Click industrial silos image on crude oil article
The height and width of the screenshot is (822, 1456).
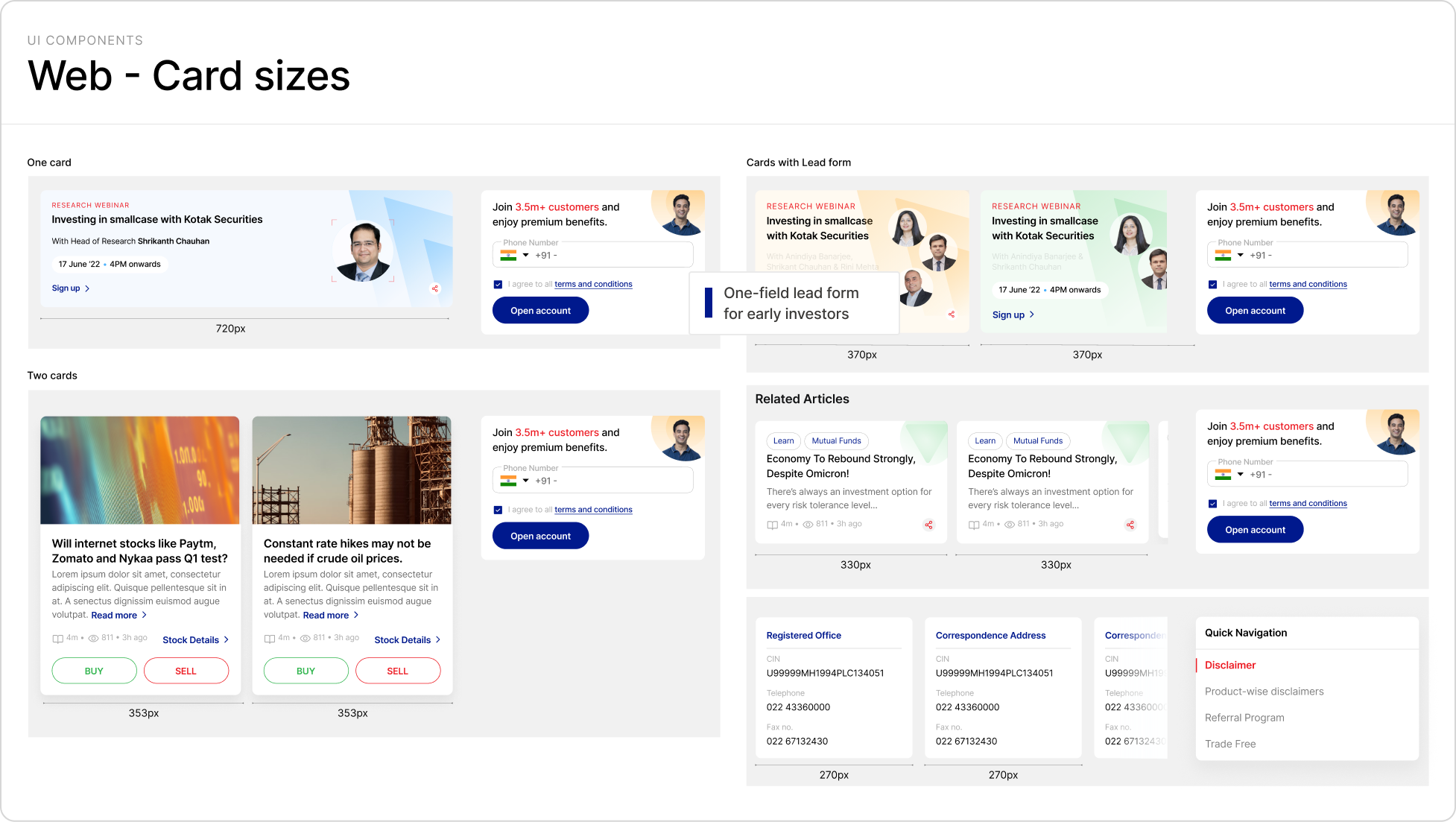(352, 470)
